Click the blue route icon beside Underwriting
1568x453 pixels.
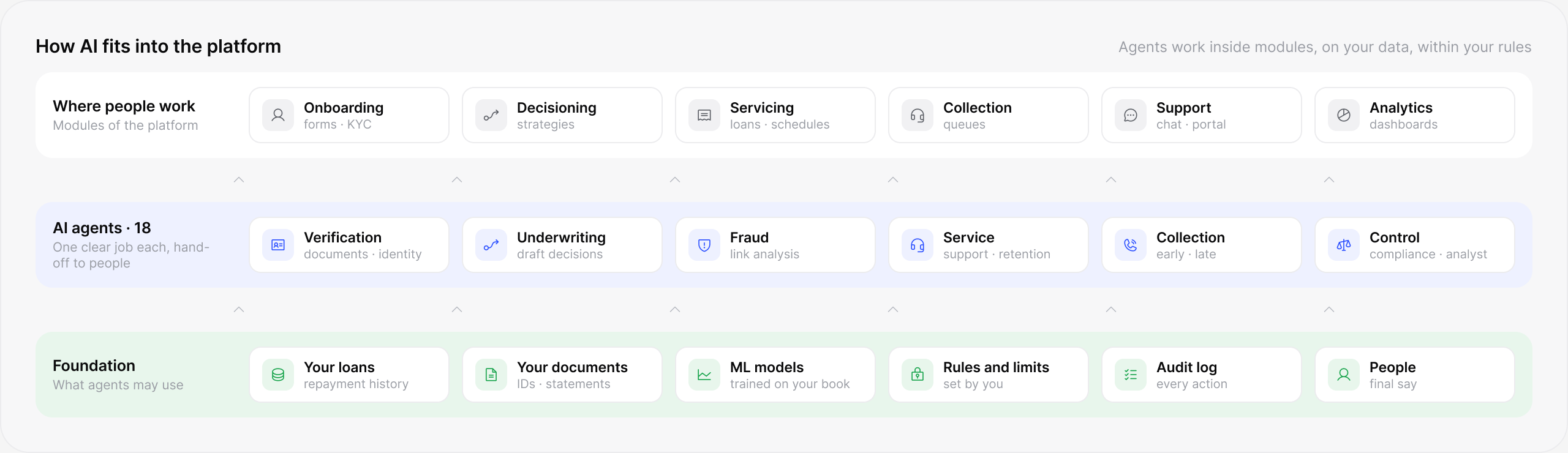491,245
